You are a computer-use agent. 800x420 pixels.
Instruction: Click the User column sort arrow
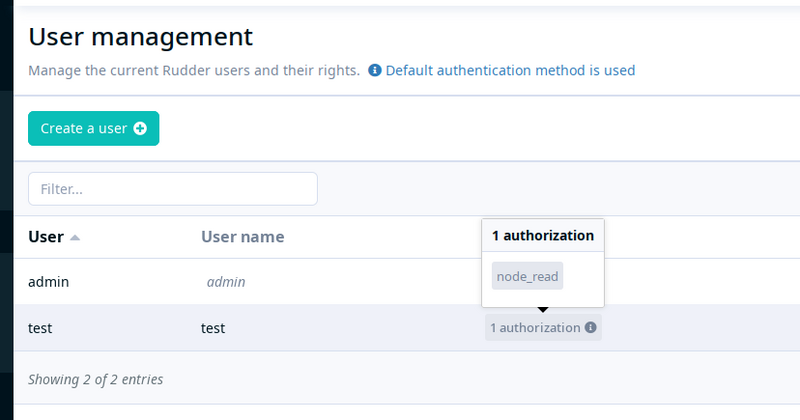pos(75,237)
